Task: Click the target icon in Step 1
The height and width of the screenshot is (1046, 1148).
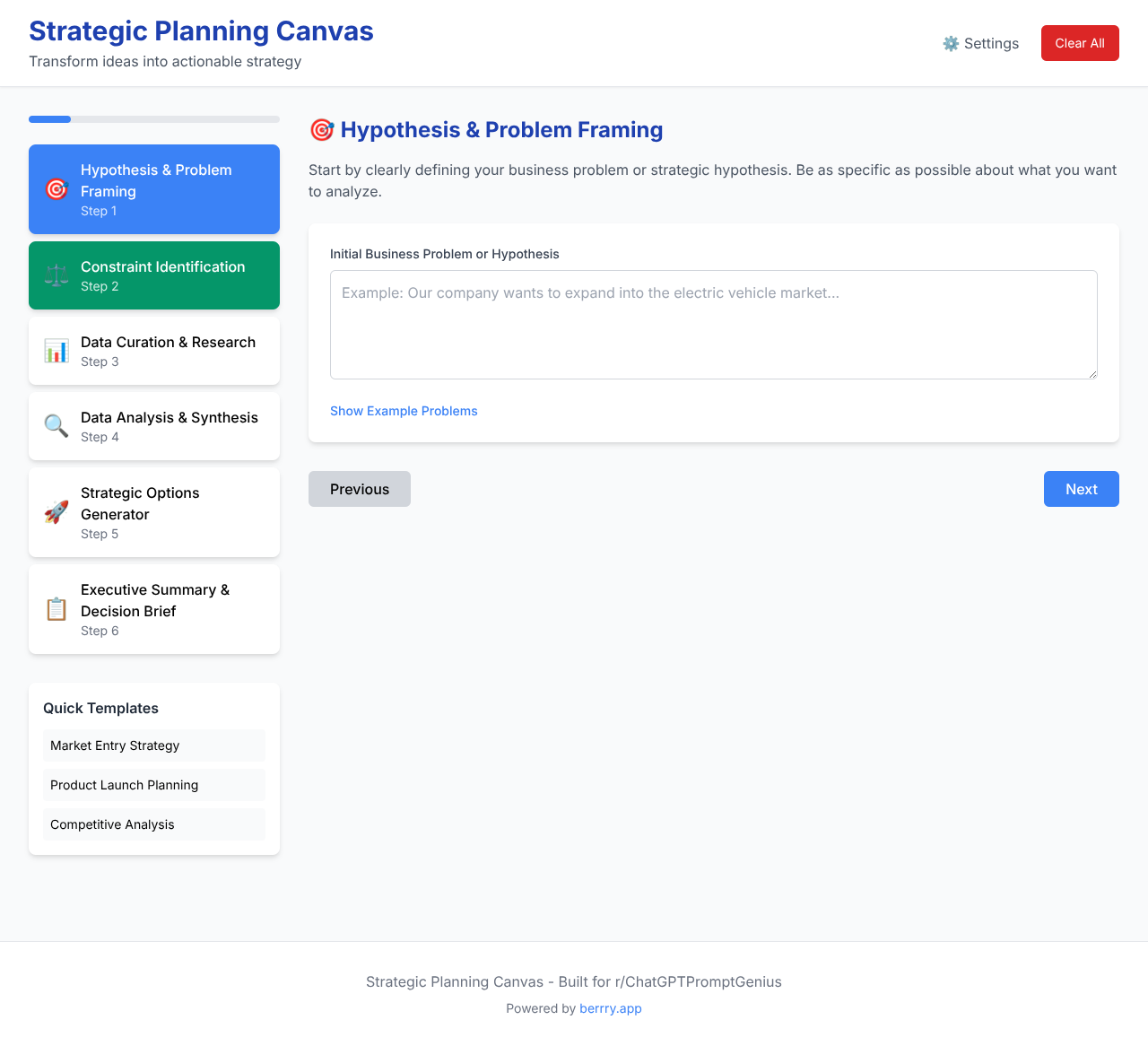Action: click(x=56, y=189)
